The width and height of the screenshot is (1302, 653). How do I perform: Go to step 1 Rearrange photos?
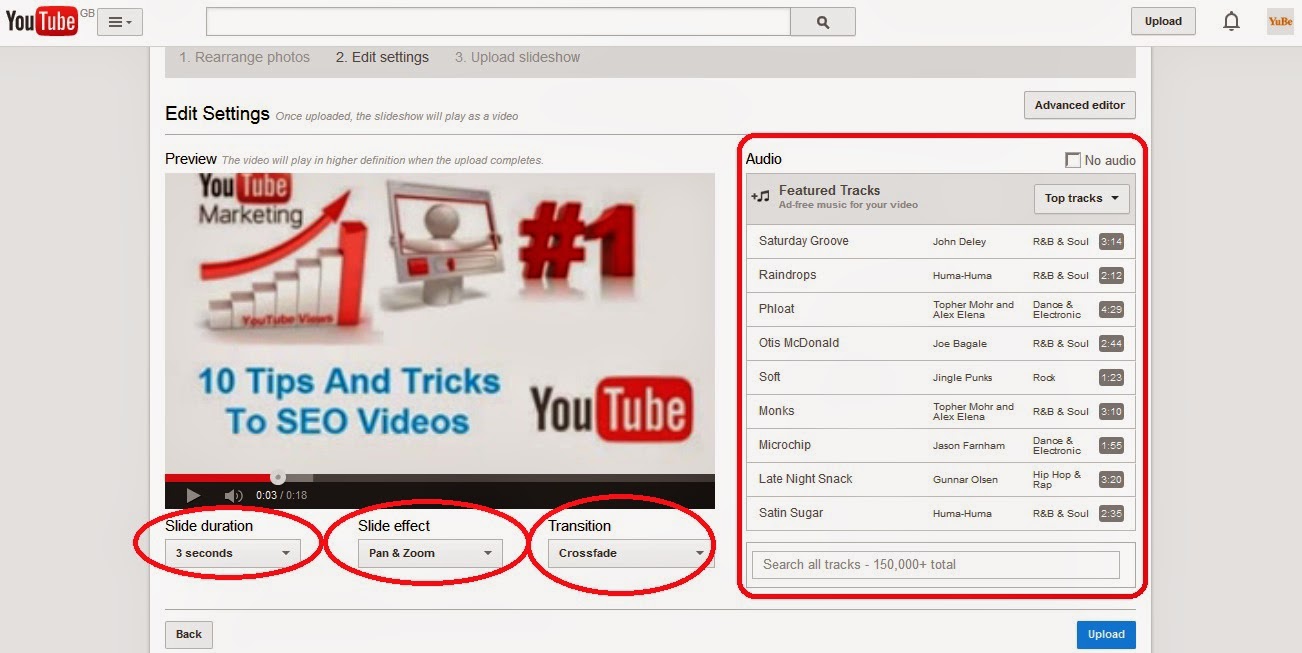click(x=244, y=57)
